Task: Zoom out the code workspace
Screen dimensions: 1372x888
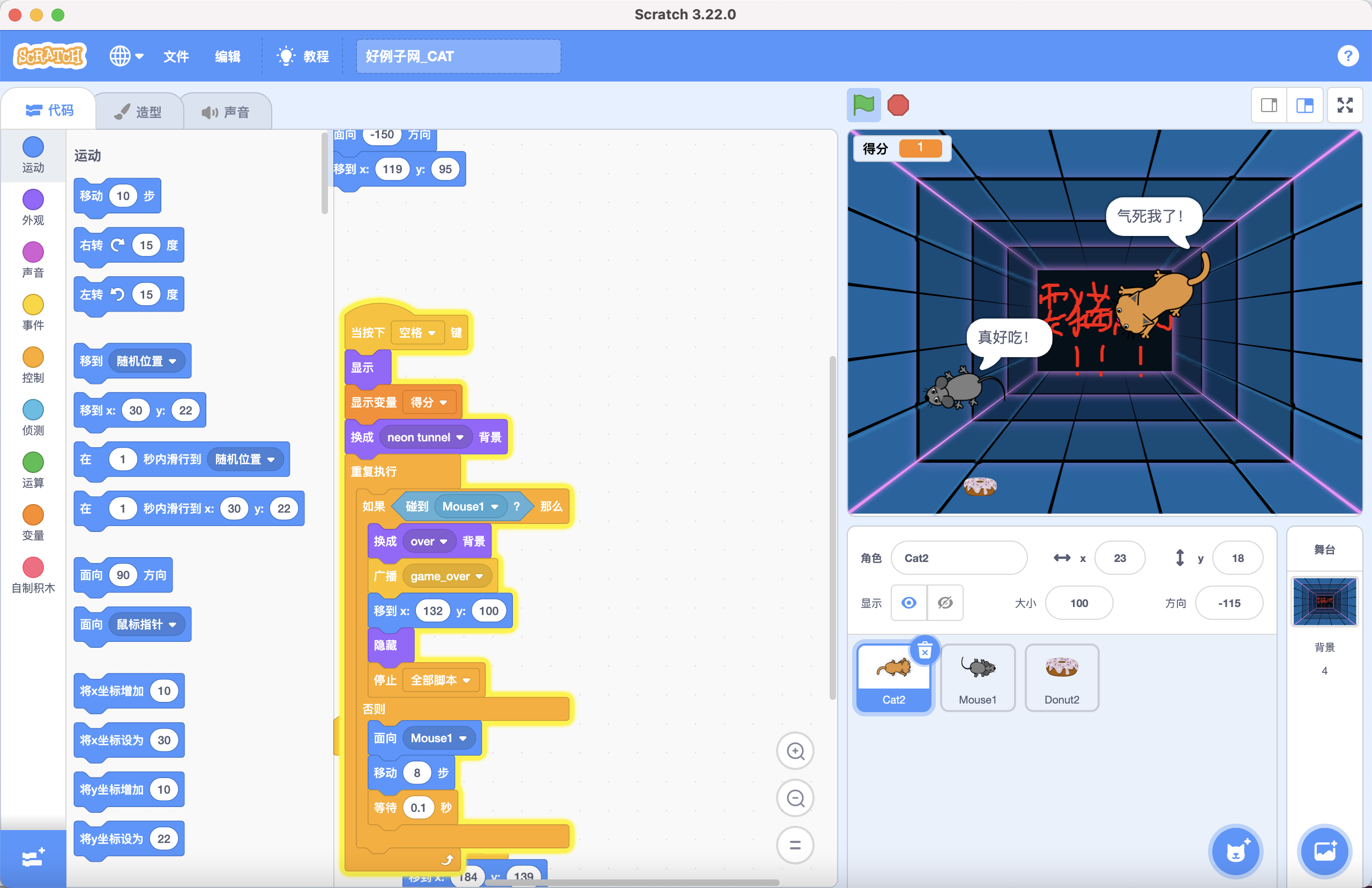Action: (x=795, y=798)
